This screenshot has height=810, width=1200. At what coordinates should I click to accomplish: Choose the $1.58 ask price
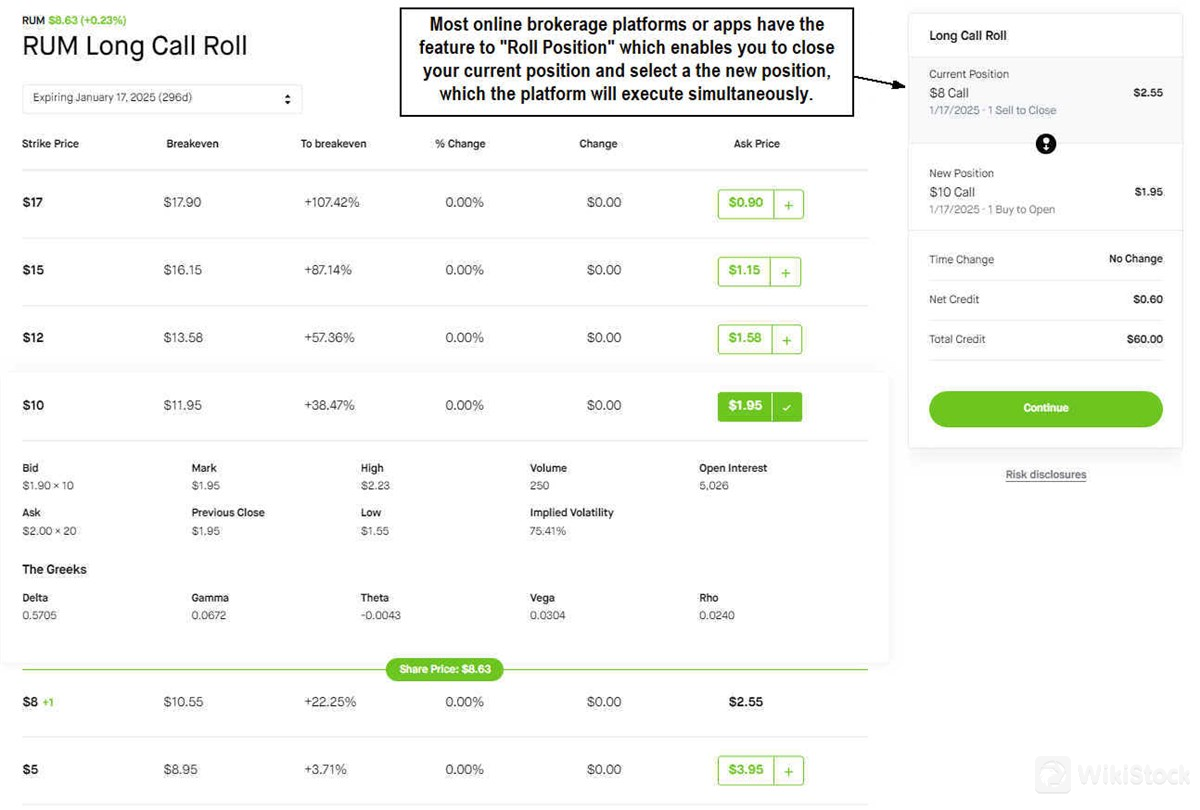[x=744, y=339]
